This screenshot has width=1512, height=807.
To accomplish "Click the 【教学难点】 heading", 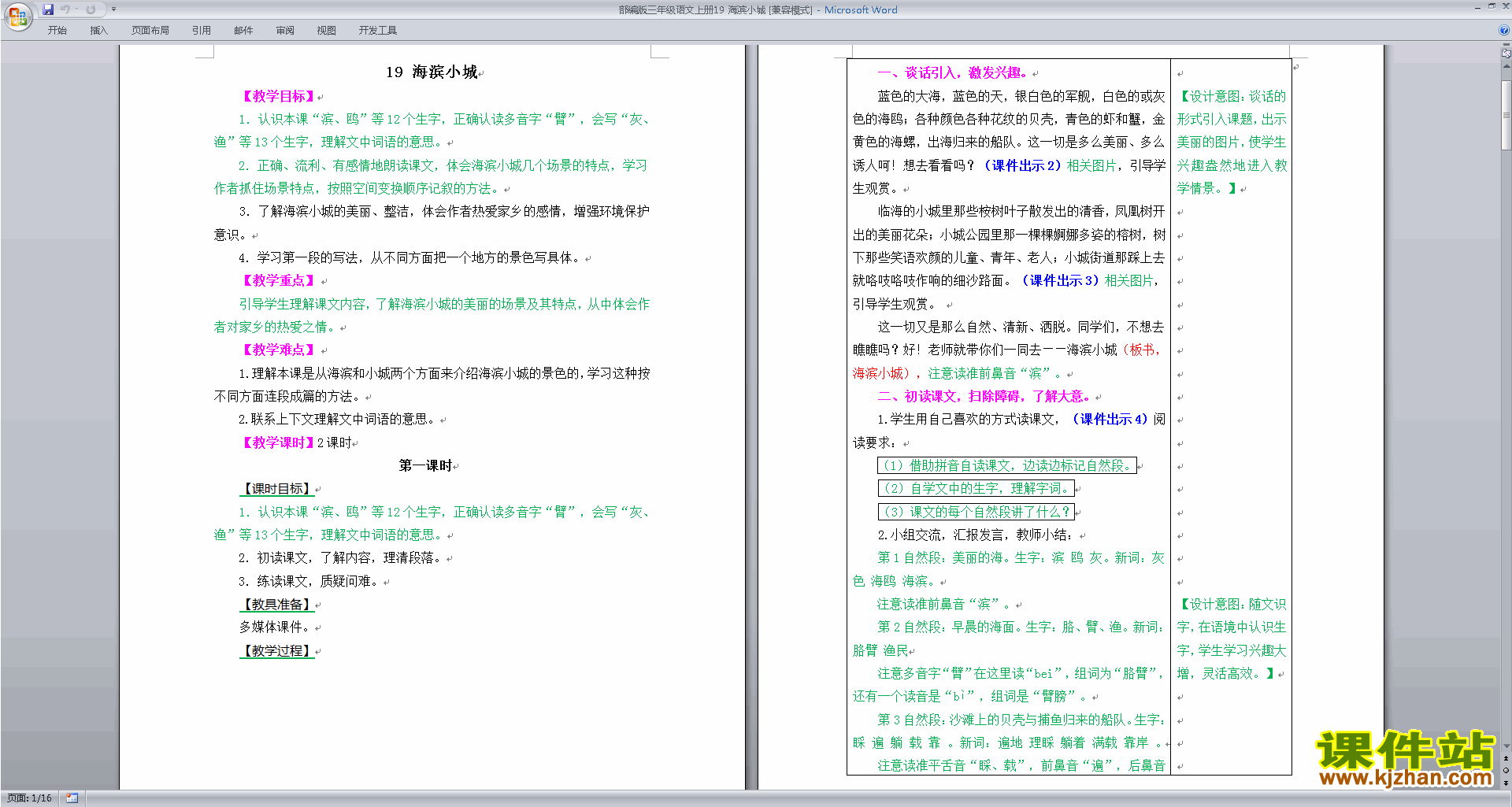I will tap(278, 350).
